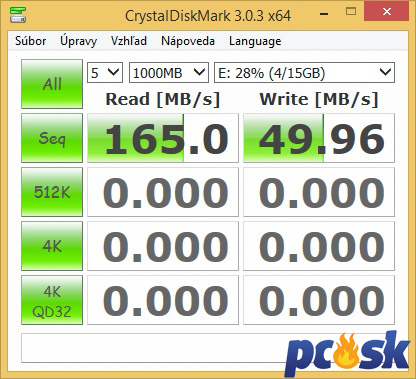Screen dimensions: 416x379
Task: Open the Language menu
Action: [255, 41]
